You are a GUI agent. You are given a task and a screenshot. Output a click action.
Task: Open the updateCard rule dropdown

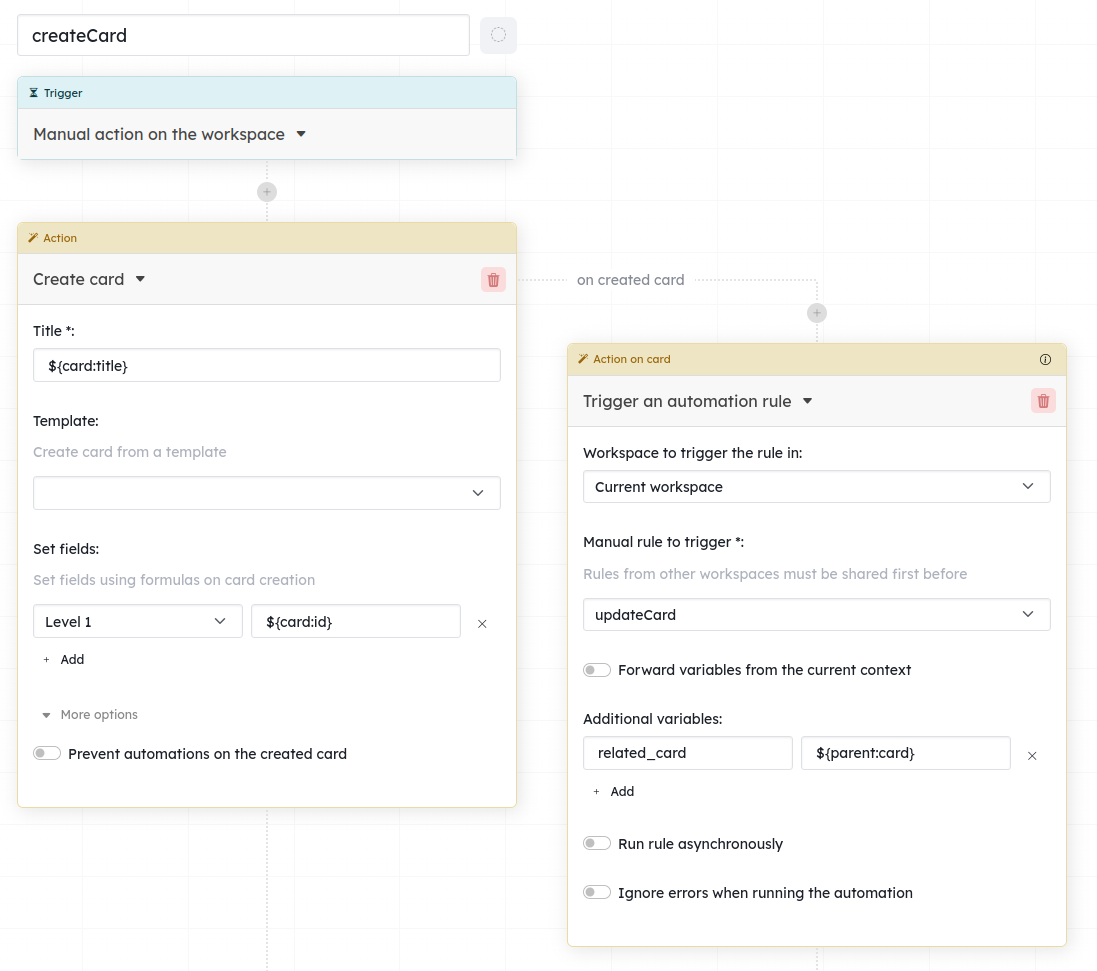click(816, 615)
